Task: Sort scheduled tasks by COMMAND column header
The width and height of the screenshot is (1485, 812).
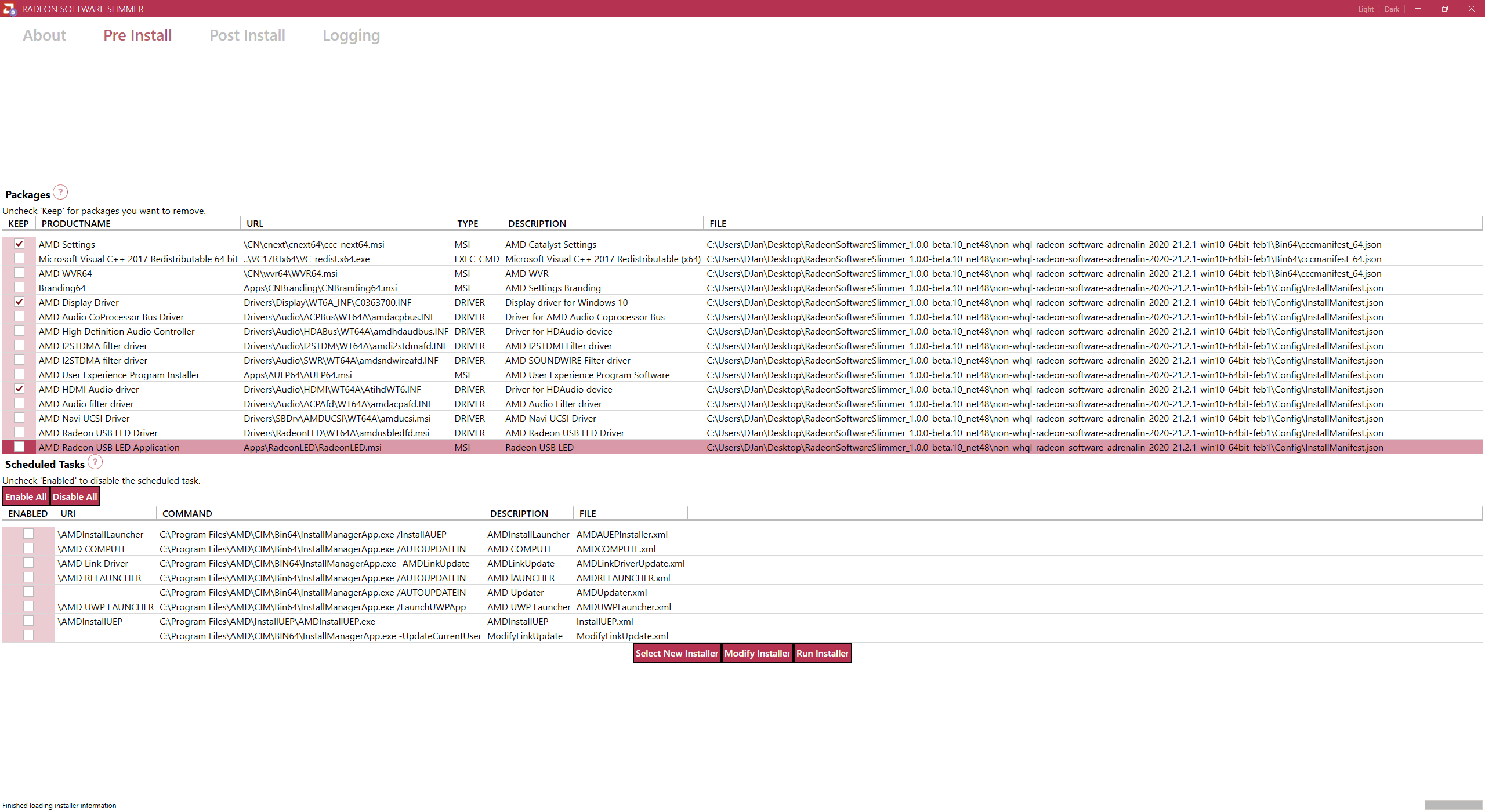Action: click(x=320, y=513)
